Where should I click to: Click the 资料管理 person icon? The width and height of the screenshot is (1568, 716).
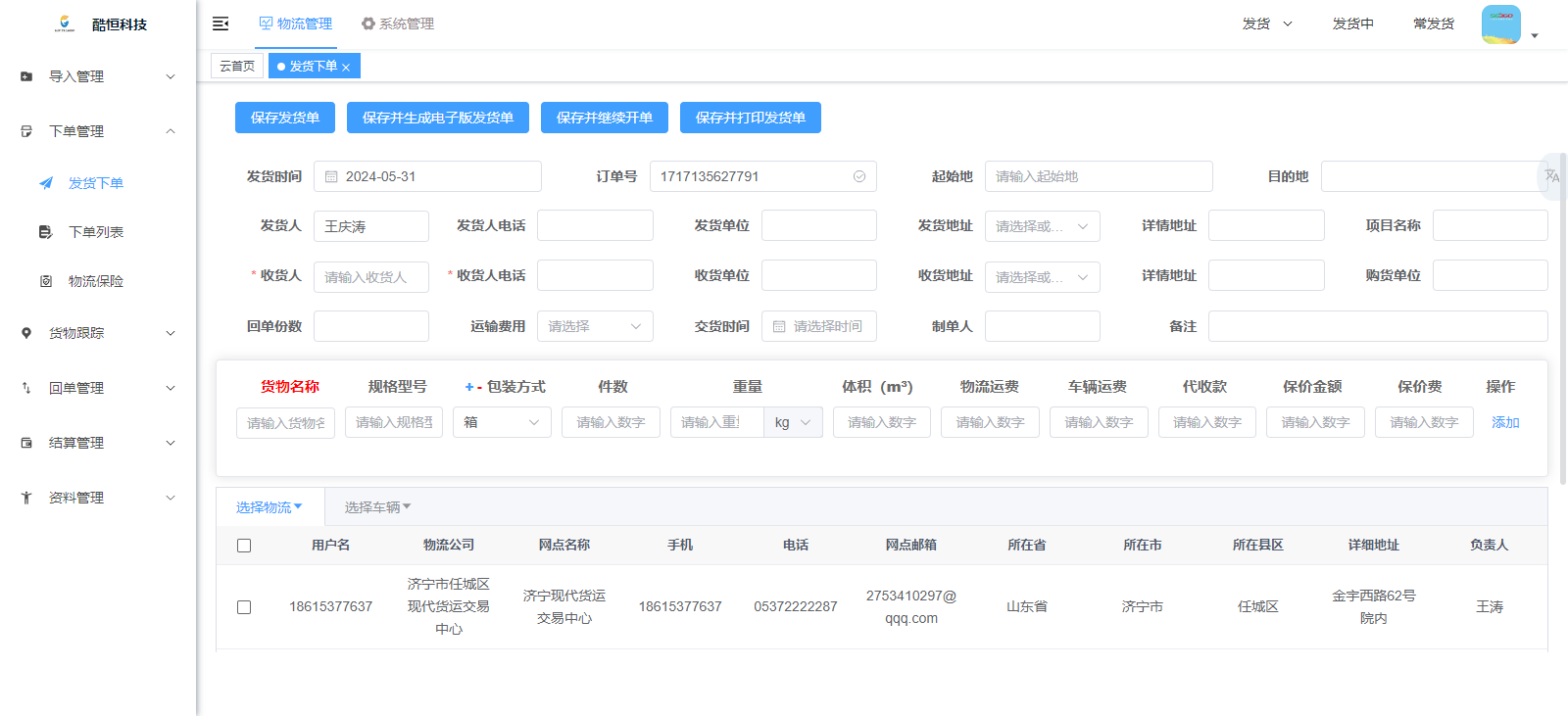26,498
